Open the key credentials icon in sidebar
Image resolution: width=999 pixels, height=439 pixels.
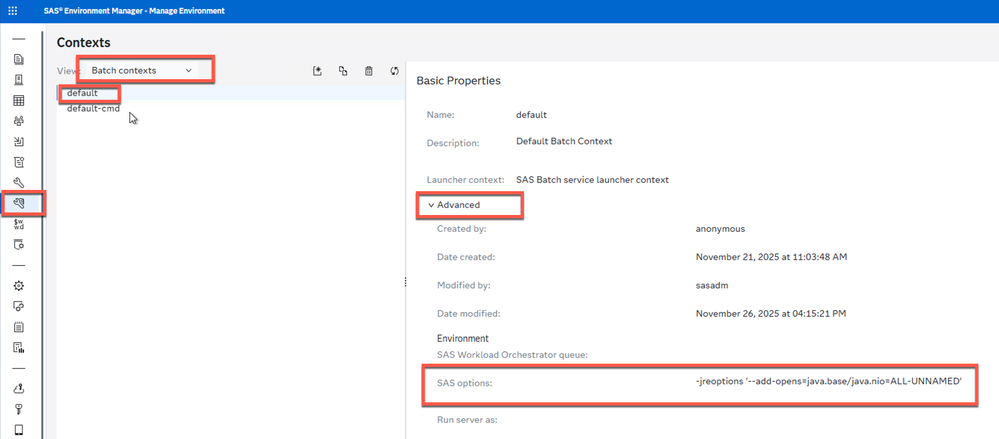18,408
